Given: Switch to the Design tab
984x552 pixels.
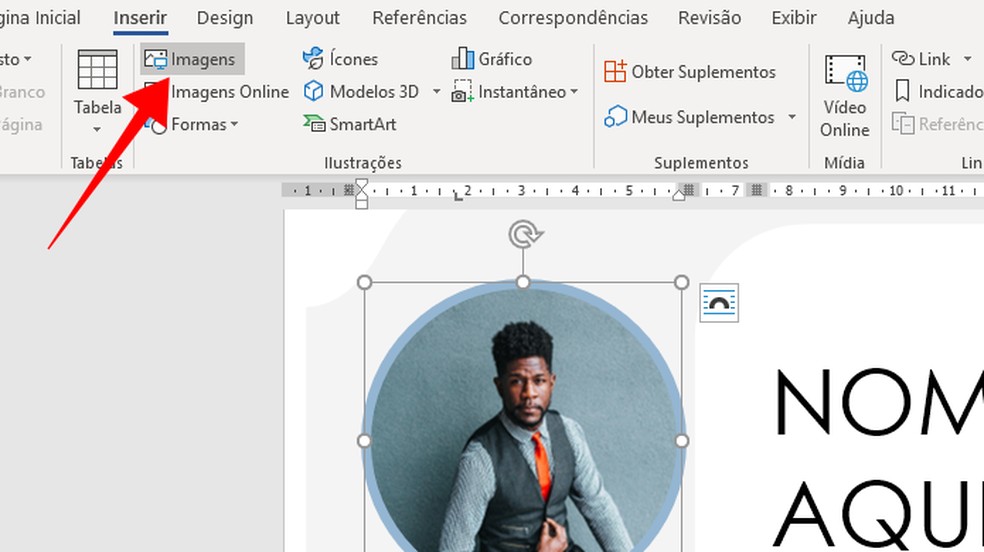Looking at the screenshot, I should (x=226, y=18).
